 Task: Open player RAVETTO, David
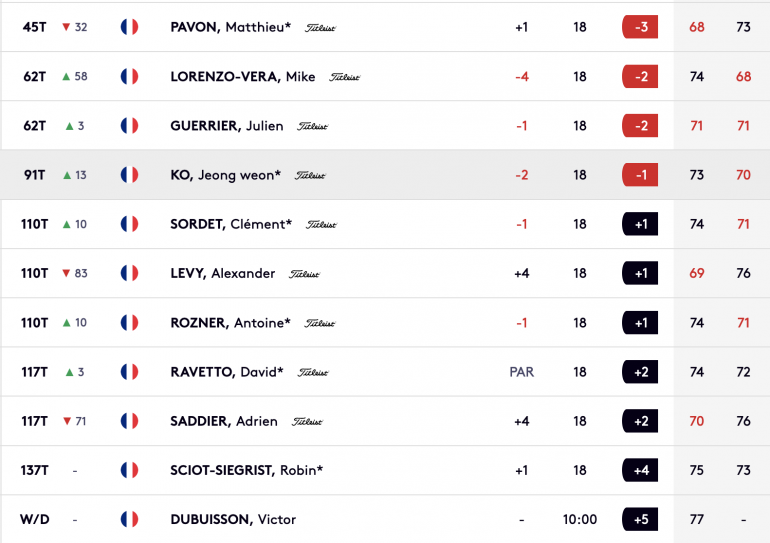click(227, 372)
